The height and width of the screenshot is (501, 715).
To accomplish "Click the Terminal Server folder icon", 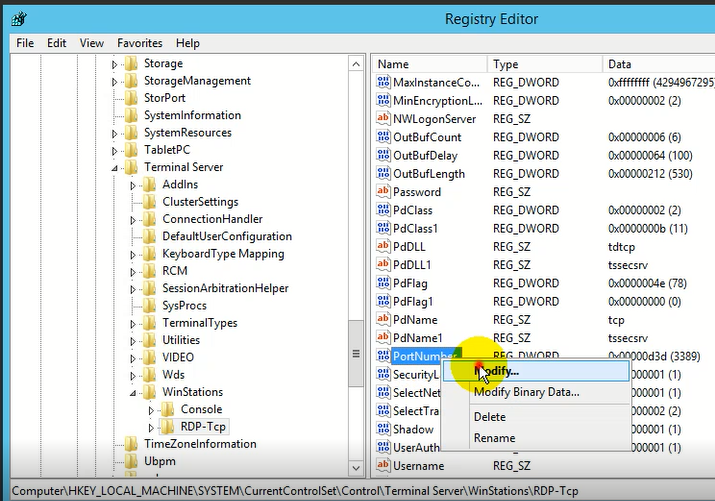I will pos(132,167).
